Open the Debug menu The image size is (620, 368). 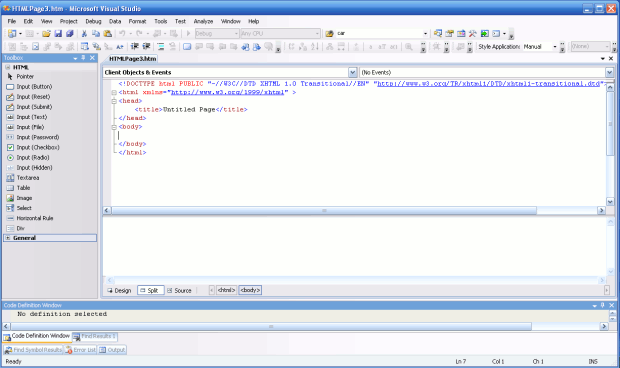click(x=93, y=21)
